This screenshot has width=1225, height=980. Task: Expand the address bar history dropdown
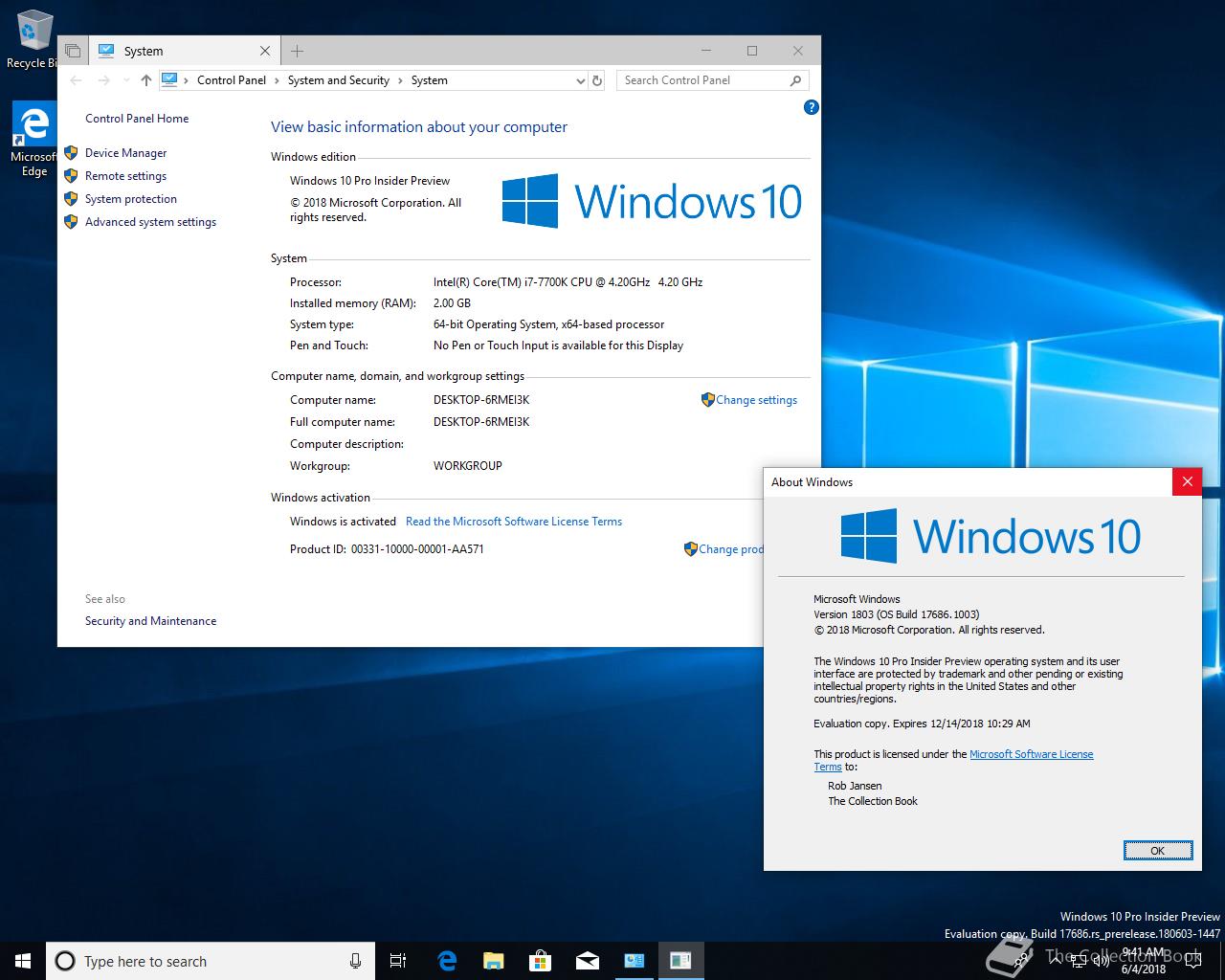(x=580, y=81)
